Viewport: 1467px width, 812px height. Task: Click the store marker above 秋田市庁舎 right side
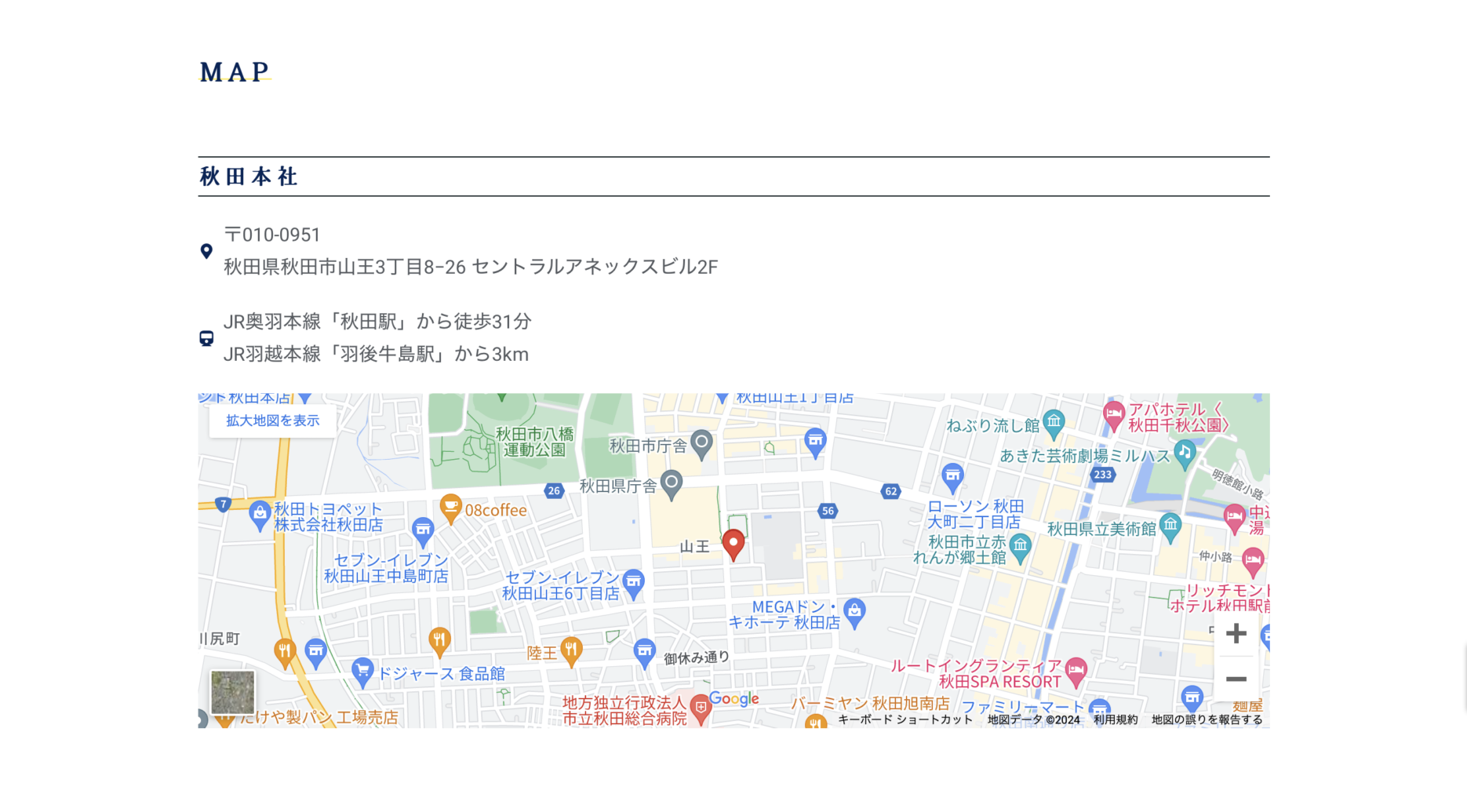[x=816, y=442]
